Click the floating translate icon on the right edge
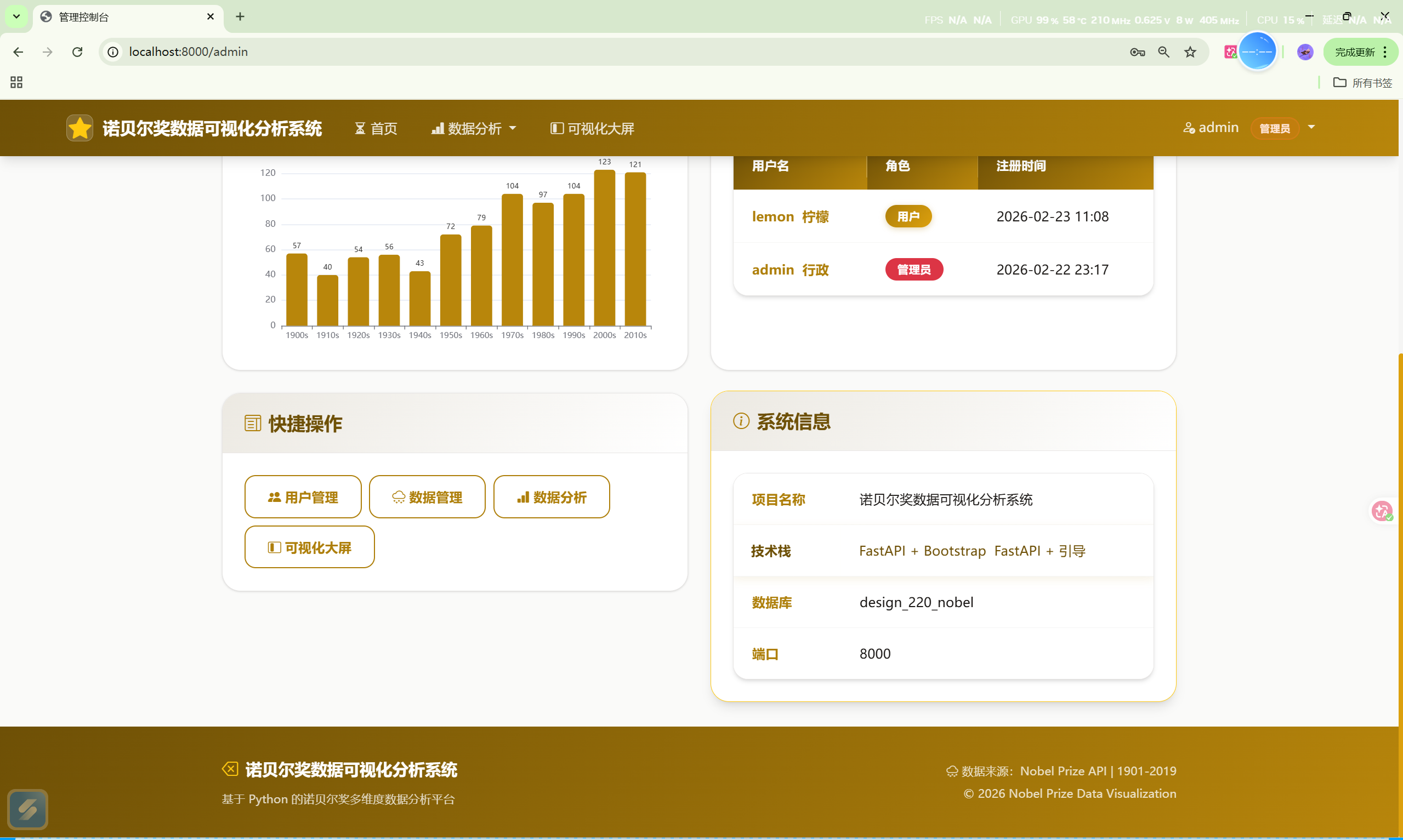 1381,511
